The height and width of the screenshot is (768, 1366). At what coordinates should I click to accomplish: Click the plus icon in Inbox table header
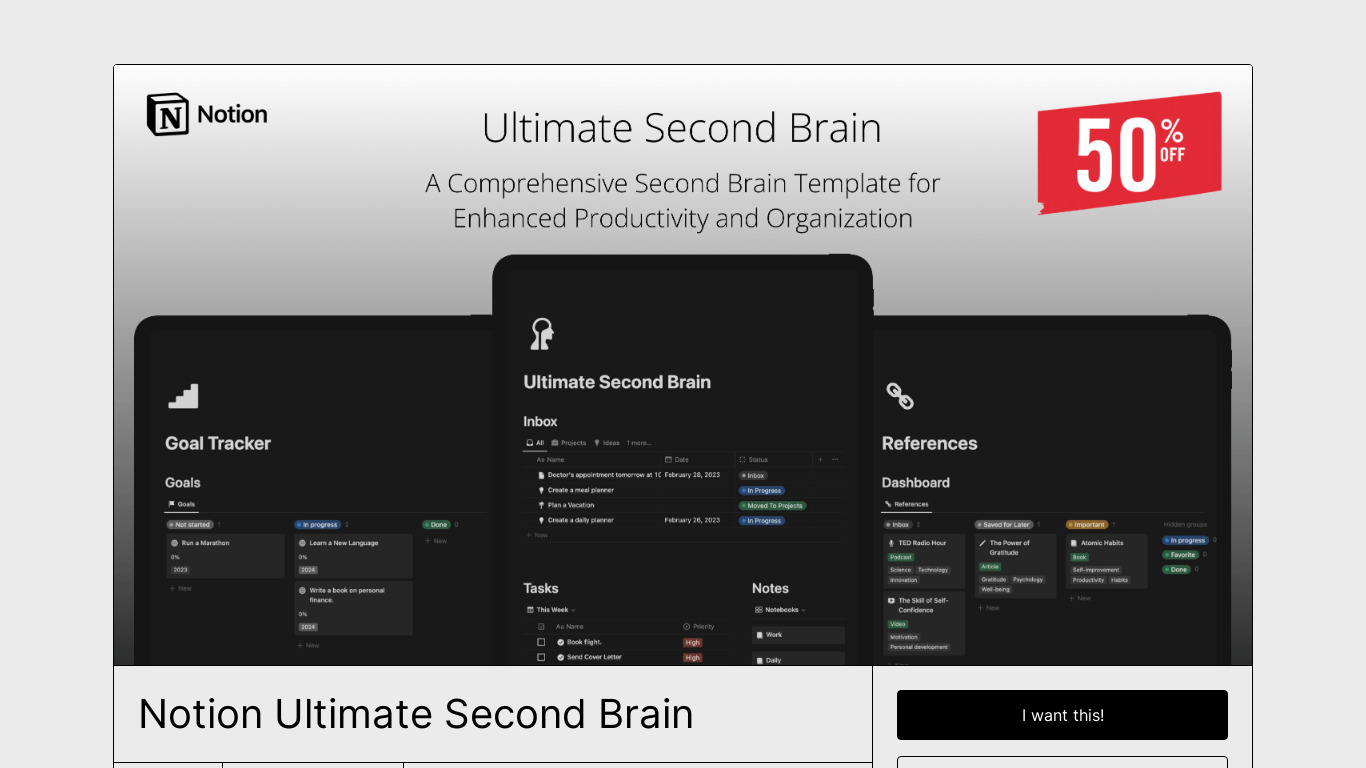(821, 459)
